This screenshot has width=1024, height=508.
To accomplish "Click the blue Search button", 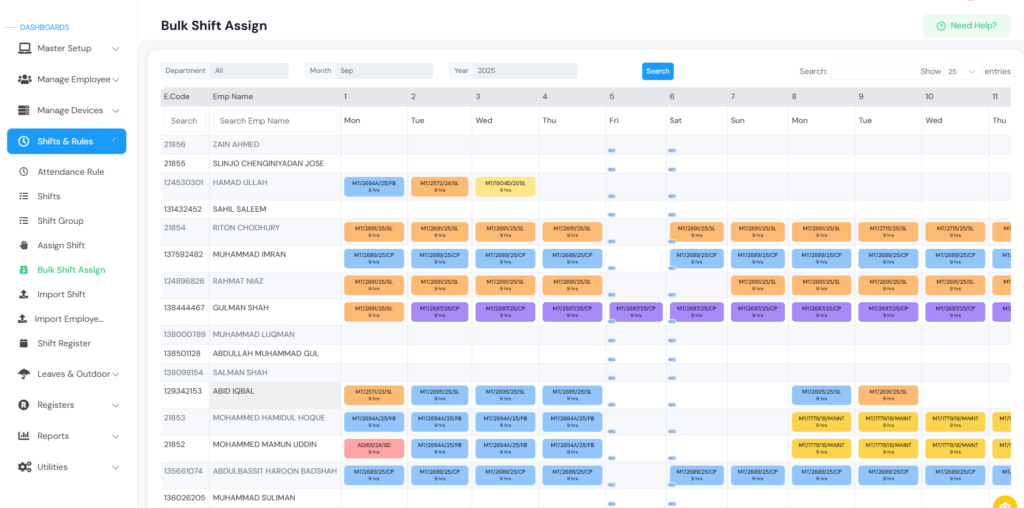I will click(658, 71).
